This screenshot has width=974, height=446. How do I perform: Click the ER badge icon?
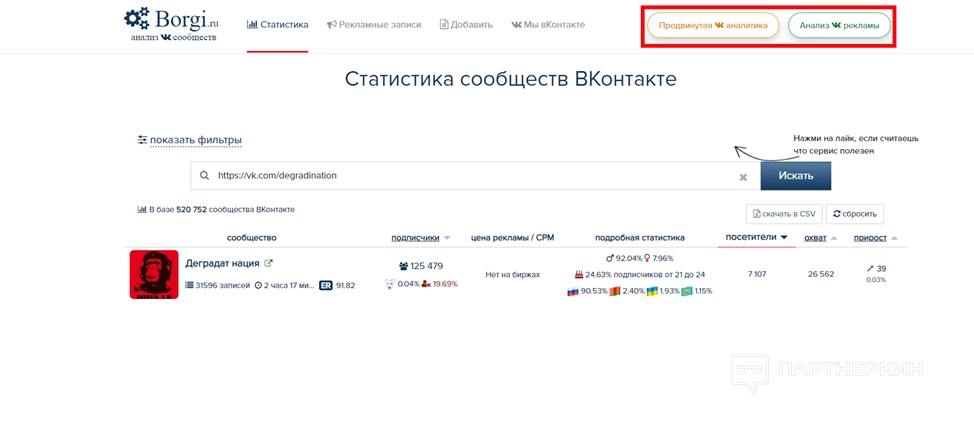click(325, 285)
